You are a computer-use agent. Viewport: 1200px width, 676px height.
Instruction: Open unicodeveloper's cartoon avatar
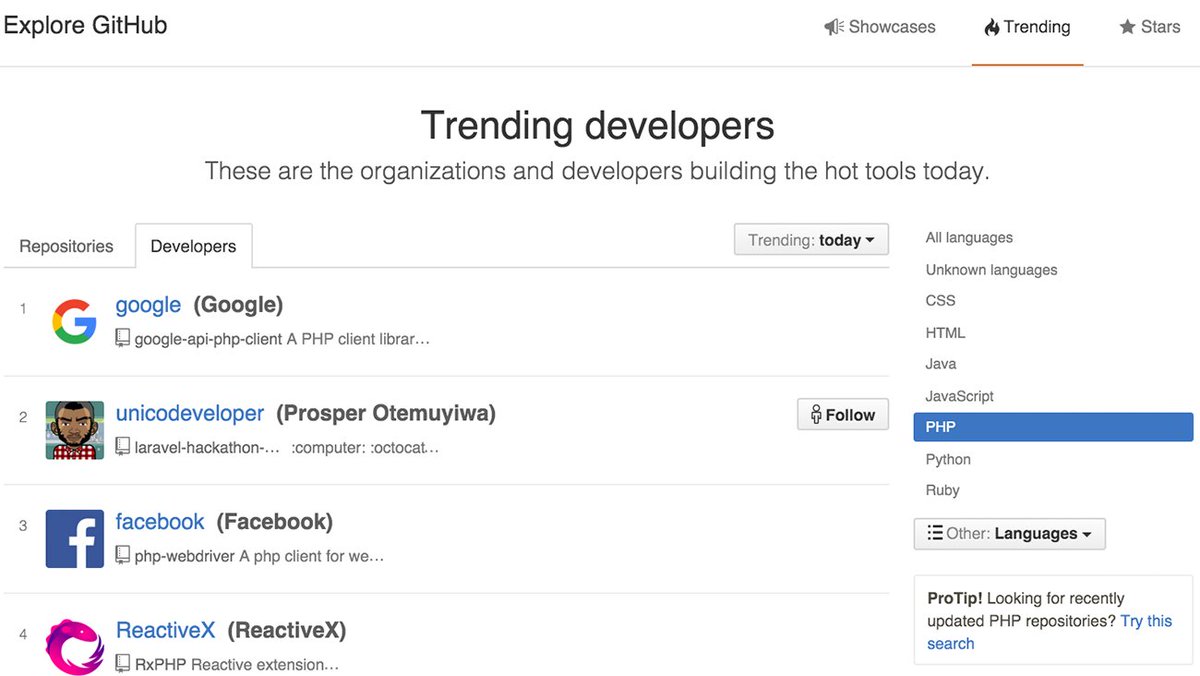pos(75,430)
